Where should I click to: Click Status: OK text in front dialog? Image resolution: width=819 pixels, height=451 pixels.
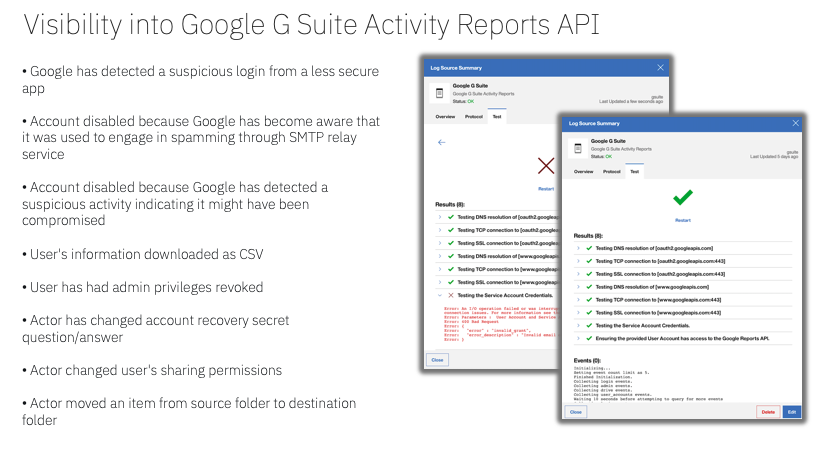601,156
